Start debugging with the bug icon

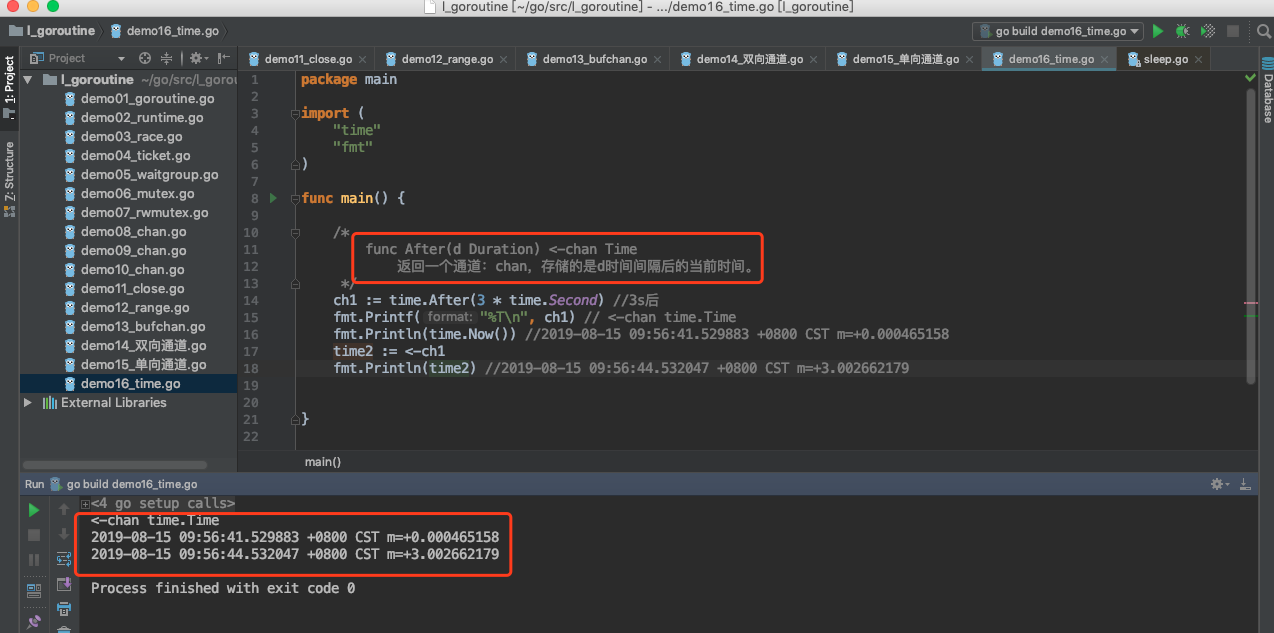1182,31
